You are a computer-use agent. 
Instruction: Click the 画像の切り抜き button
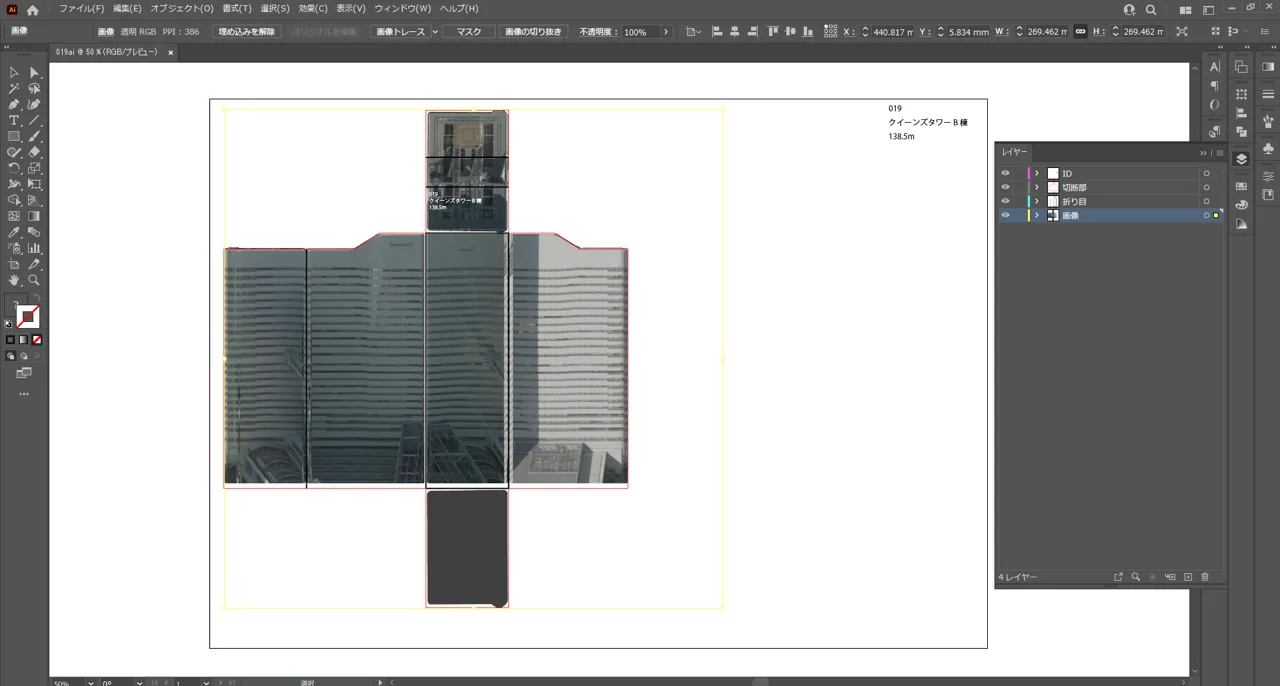click(533, 32)
